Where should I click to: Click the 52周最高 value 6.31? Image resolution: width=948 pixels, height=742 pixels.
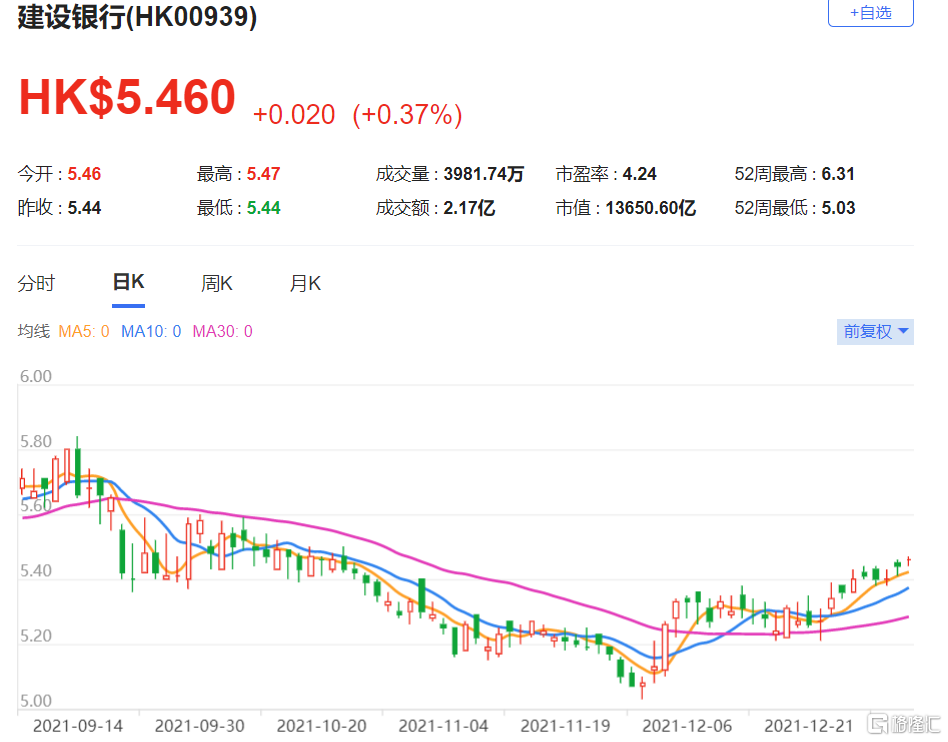838,174
